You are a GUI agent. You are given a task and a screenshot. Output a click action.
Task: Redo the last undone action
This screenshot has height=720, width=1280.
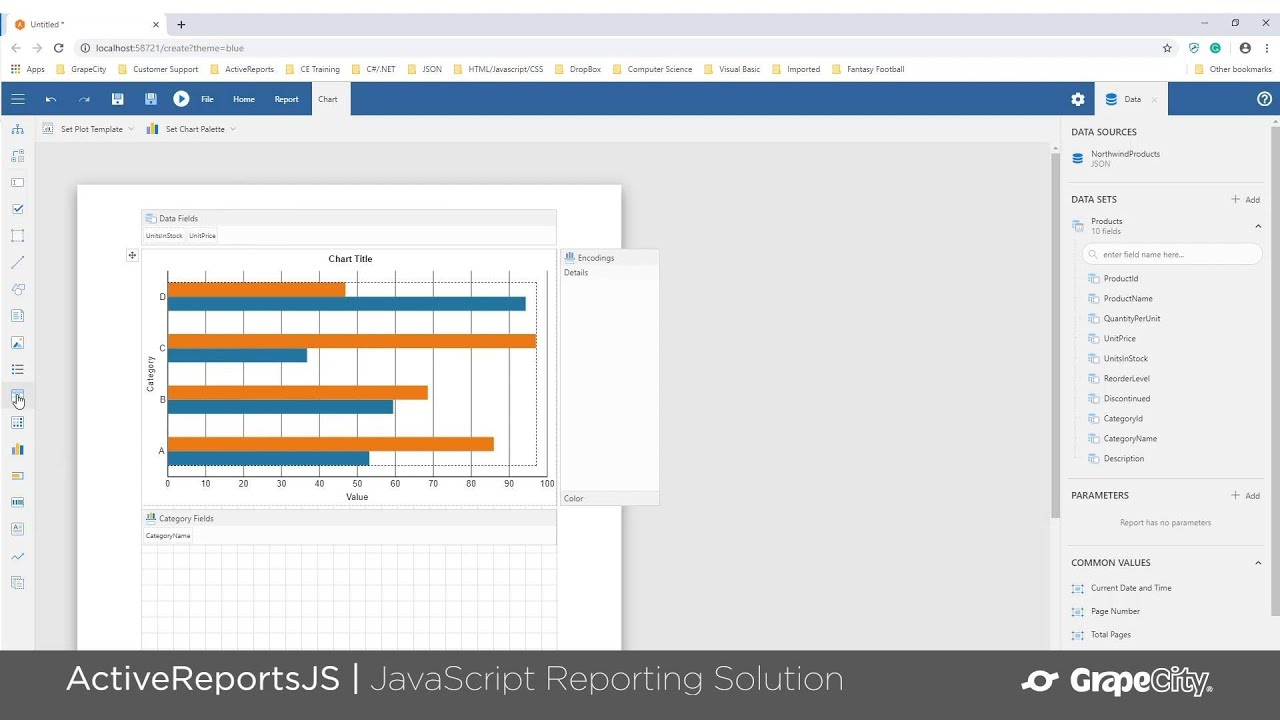click(x=84, y=99)
